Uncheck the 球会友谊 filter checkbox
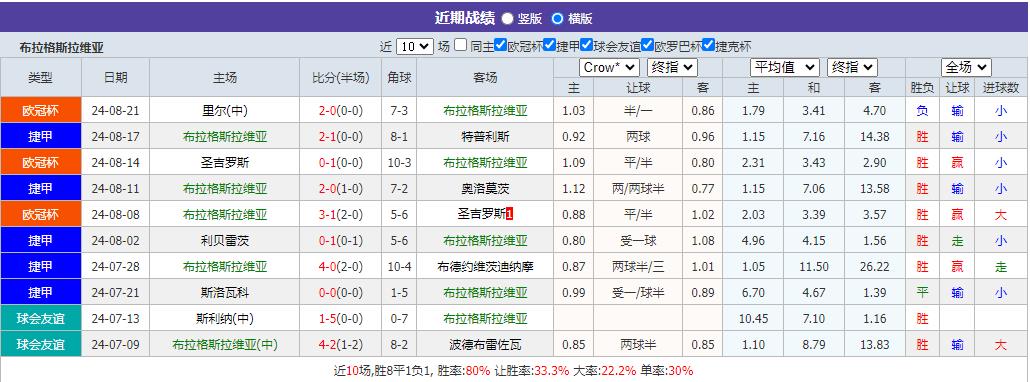Viewport: 1030px width, 382px height. (587, 45)
